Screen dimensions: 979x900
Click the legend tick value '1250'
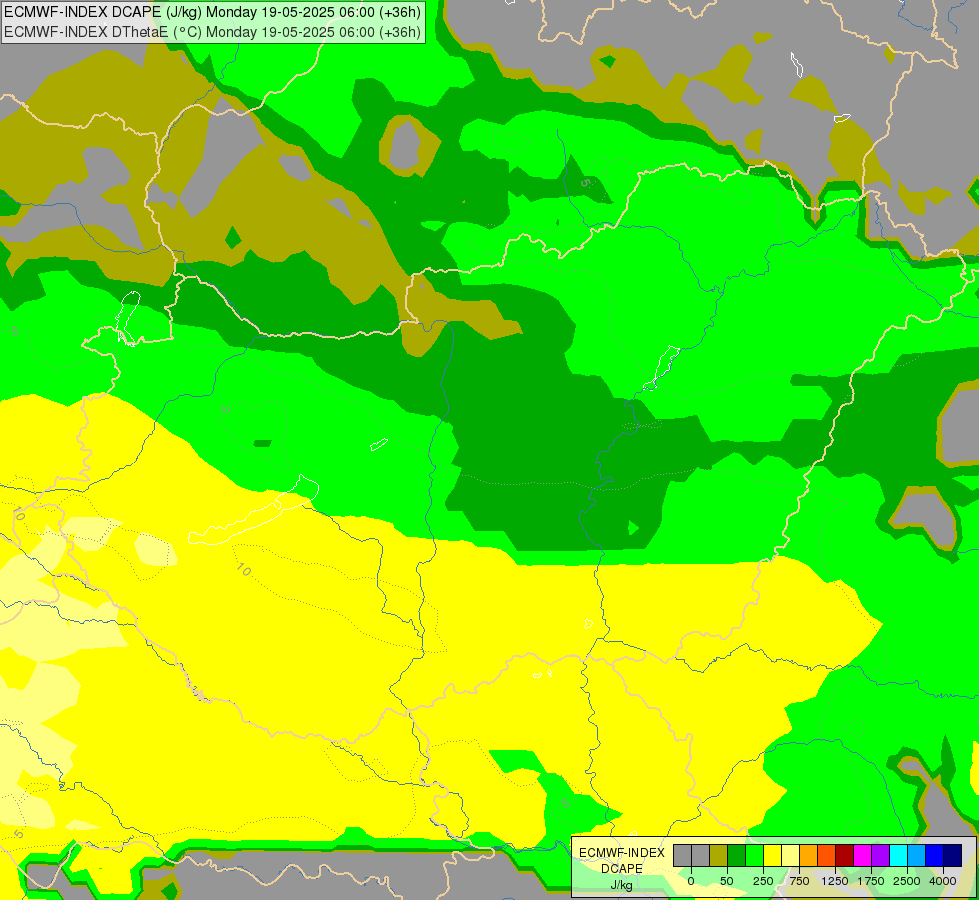835,881
